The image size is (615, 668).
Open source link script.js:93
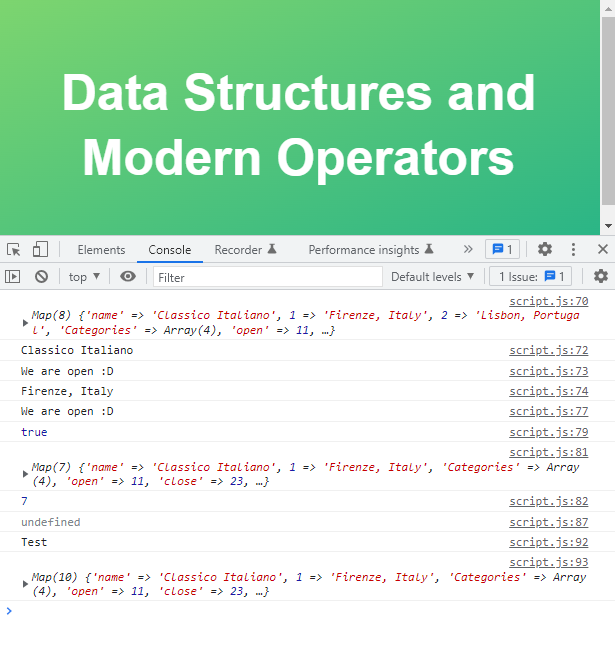[549, 562]
